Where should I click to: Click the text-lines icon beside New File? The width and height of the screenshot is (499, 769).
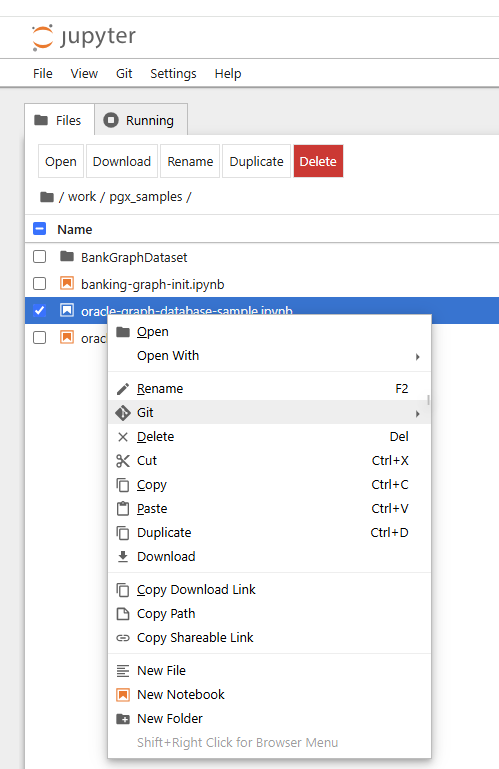[123, 670]
